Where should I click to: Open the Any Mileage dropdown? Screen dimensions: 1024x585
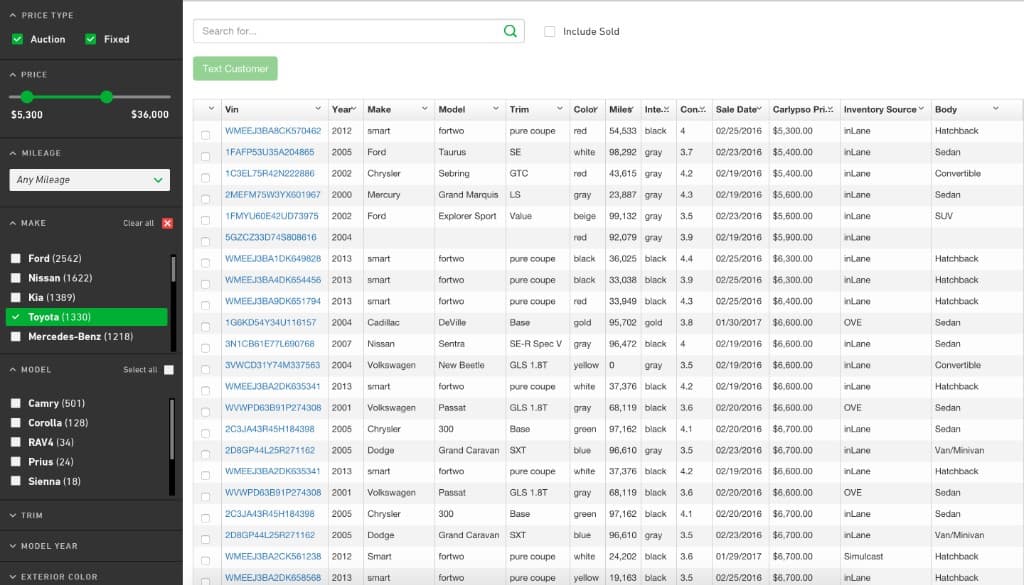coord(89,180)
